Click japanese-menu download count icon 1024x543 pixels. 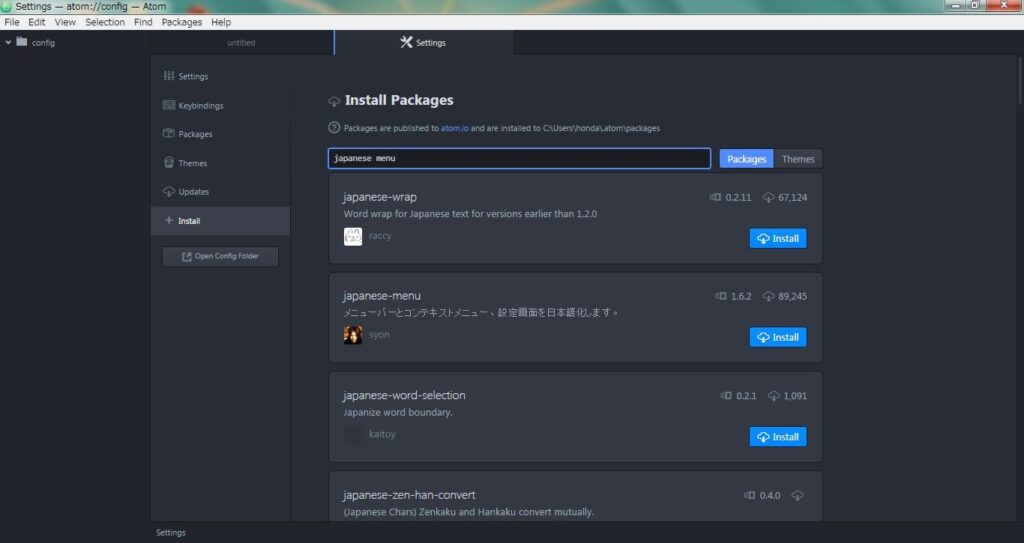769,297
